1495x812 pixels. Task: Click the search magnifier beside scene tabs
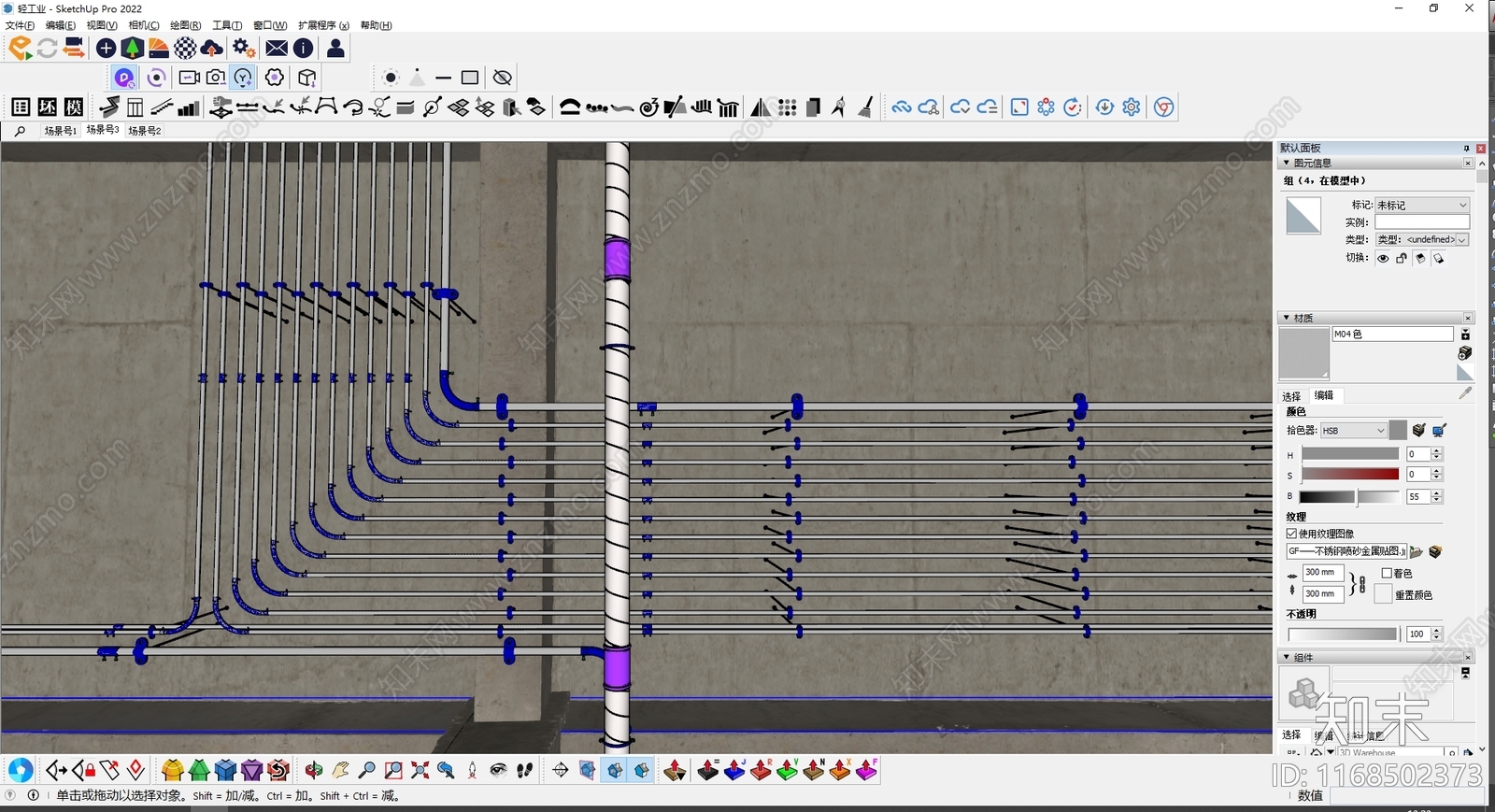pos(20,132)
